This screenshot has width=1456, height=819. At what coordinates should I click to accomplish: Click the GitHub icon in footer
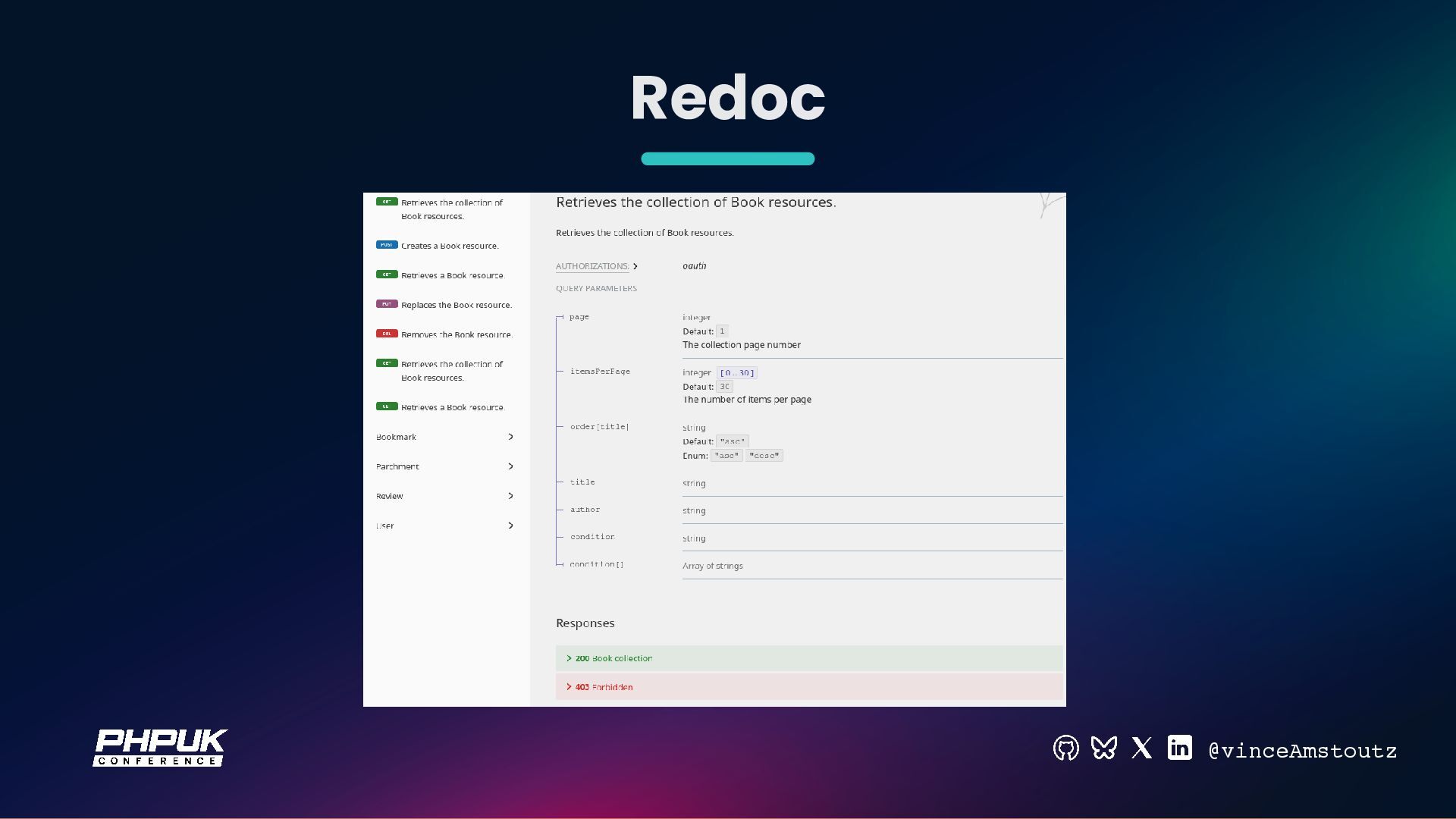pos(1065,748)
